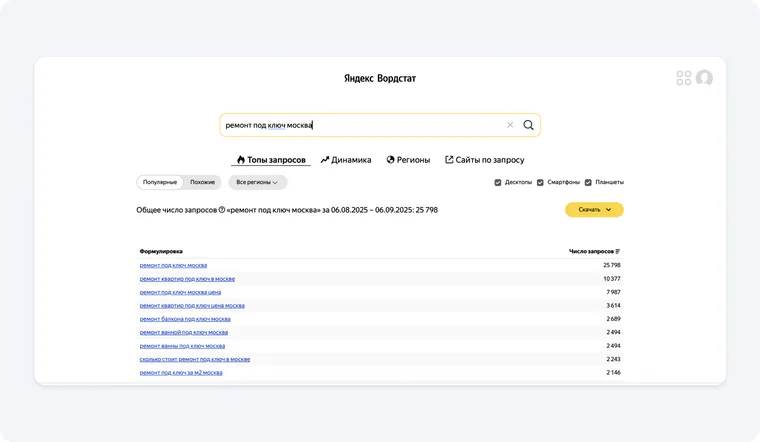Open the user profile avatar
760x442 pixels.
point(704,78)
